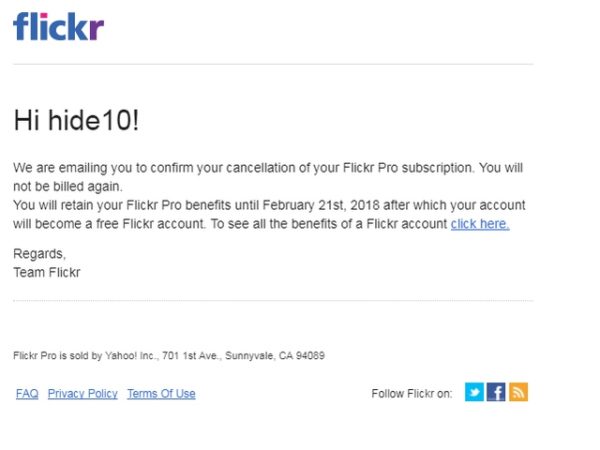Click the solid divider below the logo
Screen dimensions: 600x450
(x=273, y=64)
